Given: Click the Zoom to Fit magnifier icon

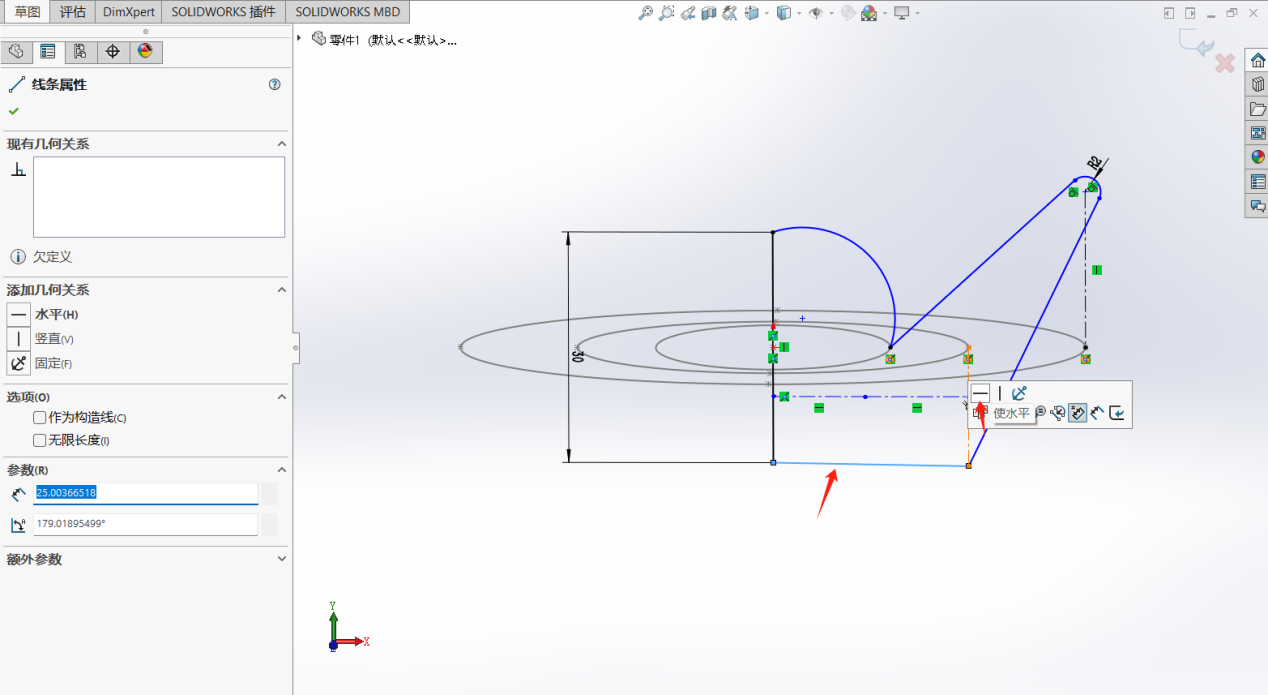Looking at the screenshot, I should point(646,13).
